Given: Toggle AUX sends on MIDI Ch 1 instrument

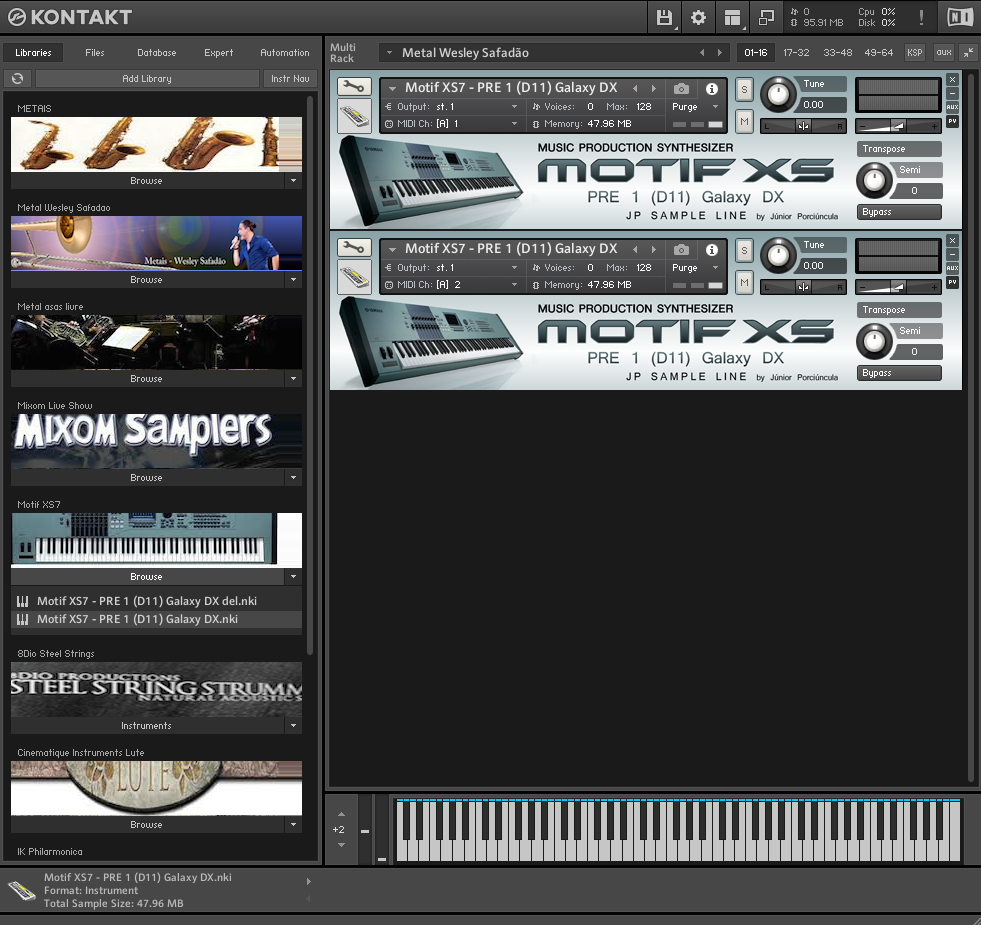Looking at the screenshot, I should click(x=952, y=107).
